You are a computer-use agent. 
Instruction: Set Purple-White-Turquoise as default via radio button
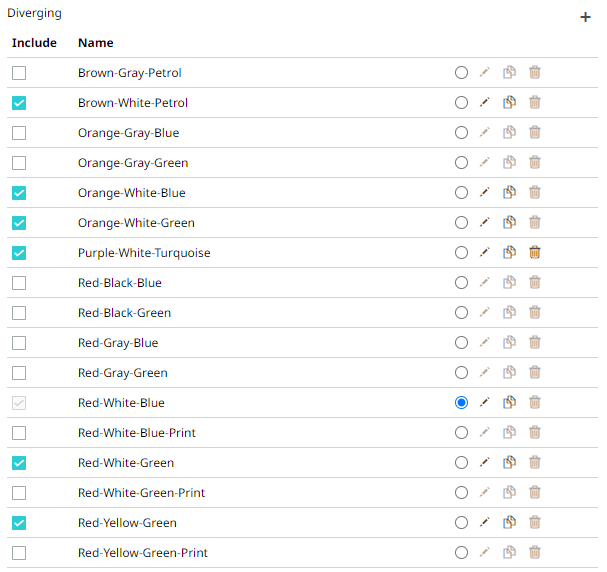(461, 253)
